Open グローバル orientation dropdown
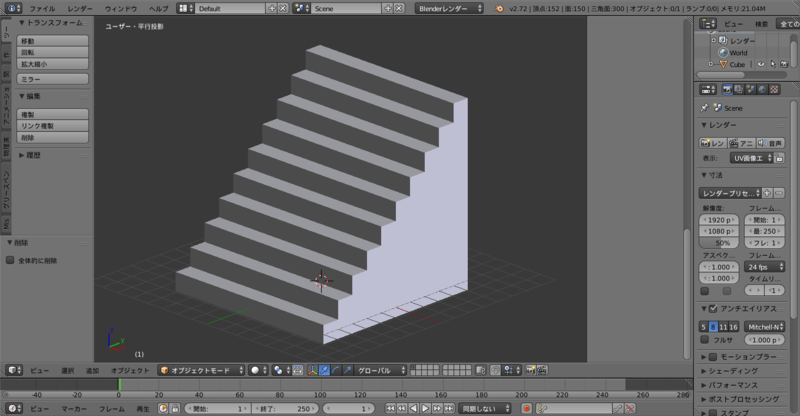 tap(381, 370)
